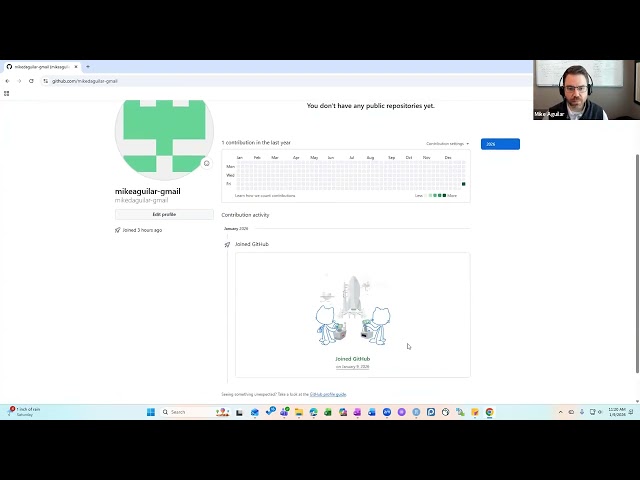This screenshot has height=480, width=640.
Task: Click the Octocat rocket launch illustration
Action: tap(353, 310)
